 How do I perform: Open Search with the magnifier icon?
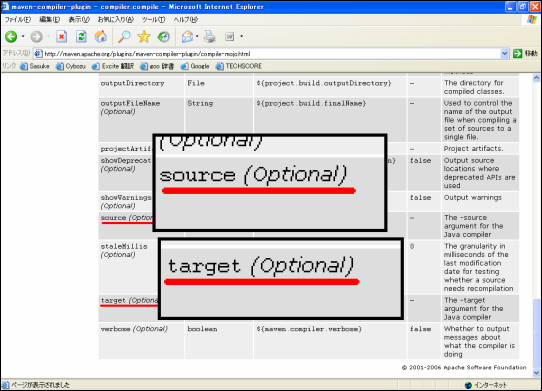[x=124, y=36]
